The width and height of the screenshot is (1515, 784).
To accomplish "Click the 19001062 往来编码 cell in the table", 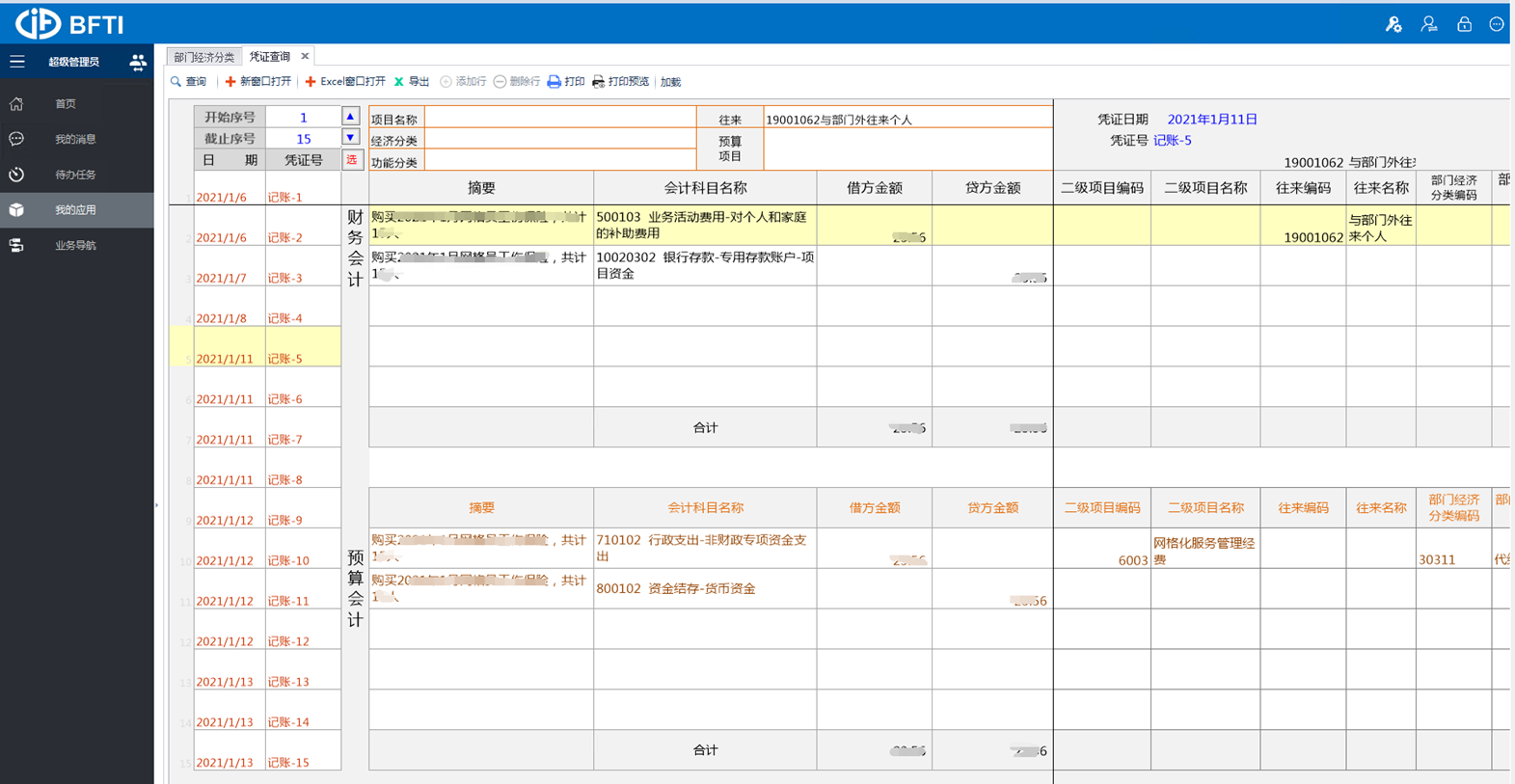I will click(1303, 225).
